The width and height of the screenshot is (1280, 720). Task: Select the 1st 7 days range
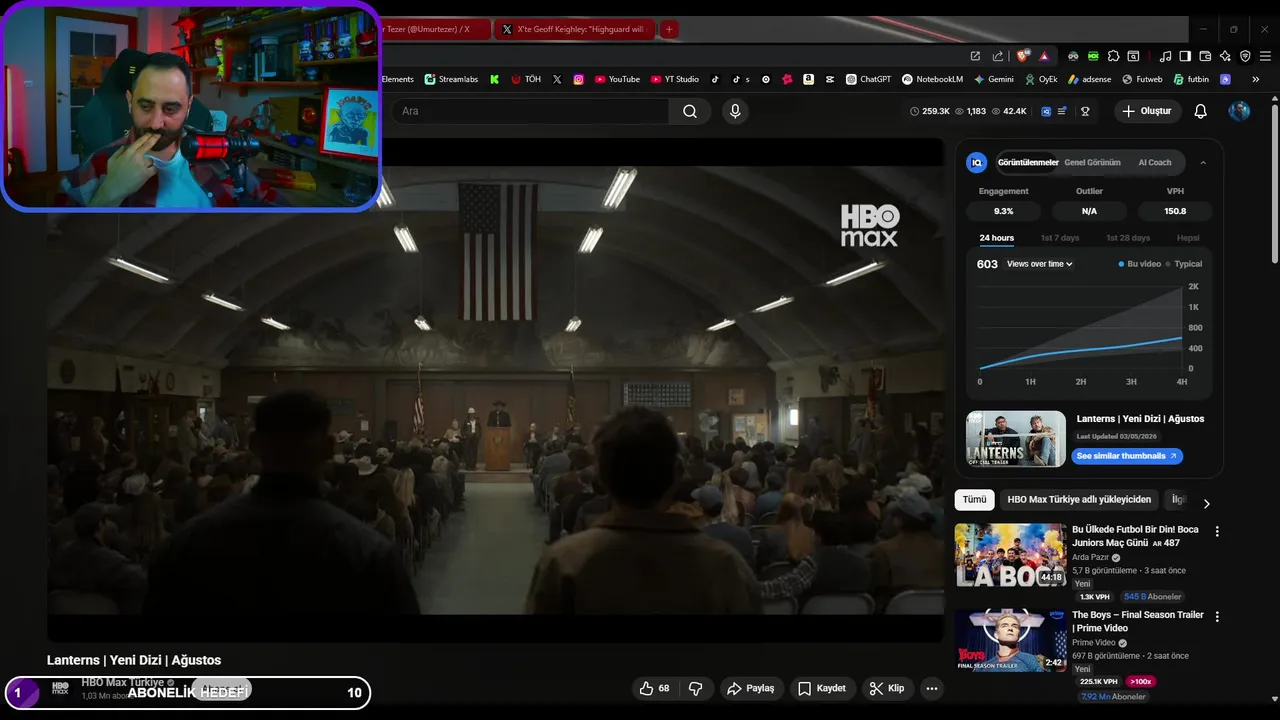(x=1060, y=238)
